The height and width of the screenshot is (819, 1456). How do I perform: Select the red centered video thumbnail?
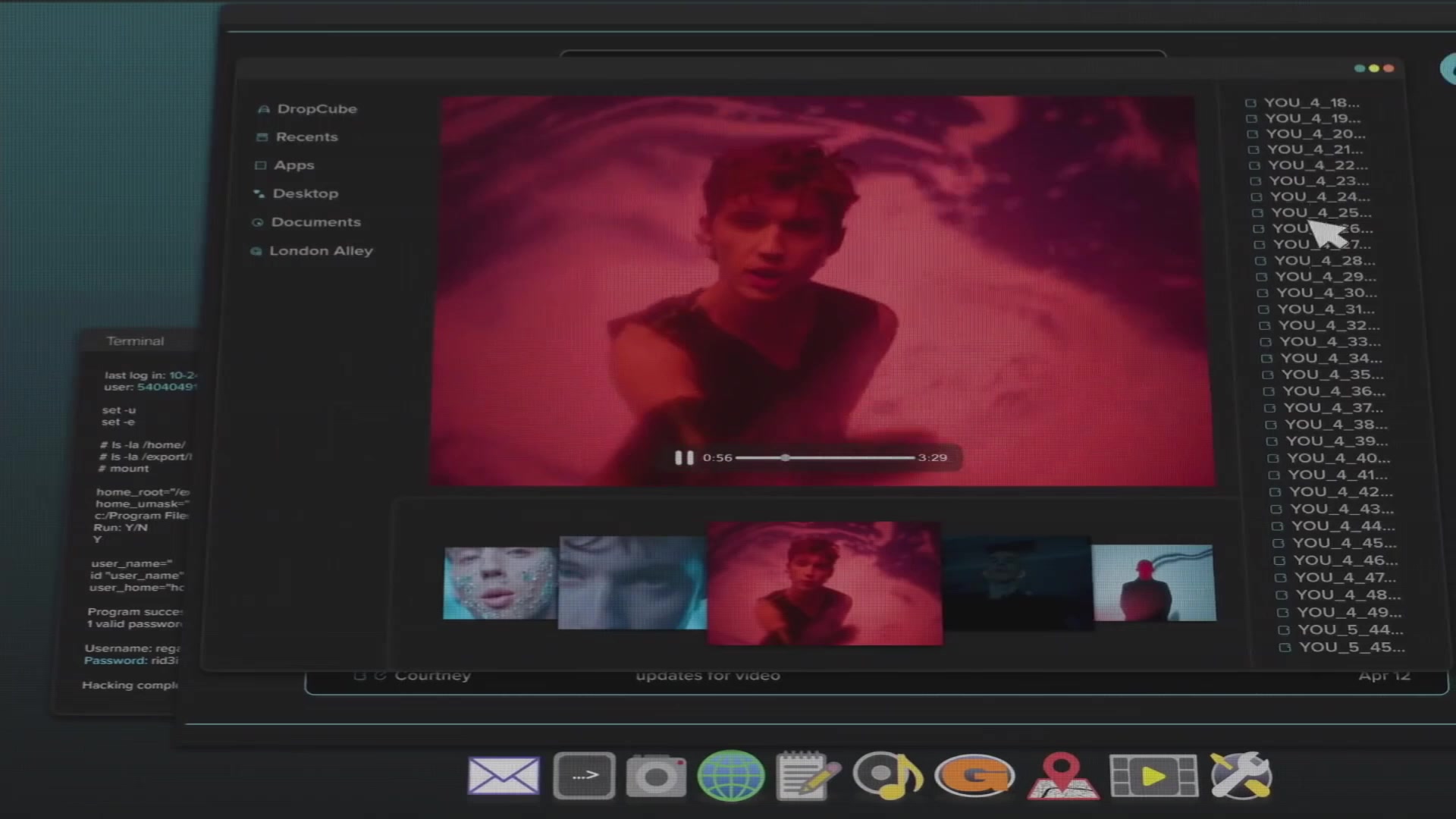coord(825,583)
